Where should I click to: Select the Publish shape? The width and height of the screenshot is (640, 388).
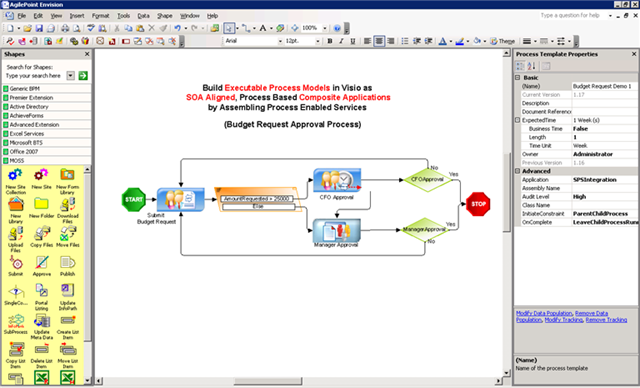coord(67,266)
